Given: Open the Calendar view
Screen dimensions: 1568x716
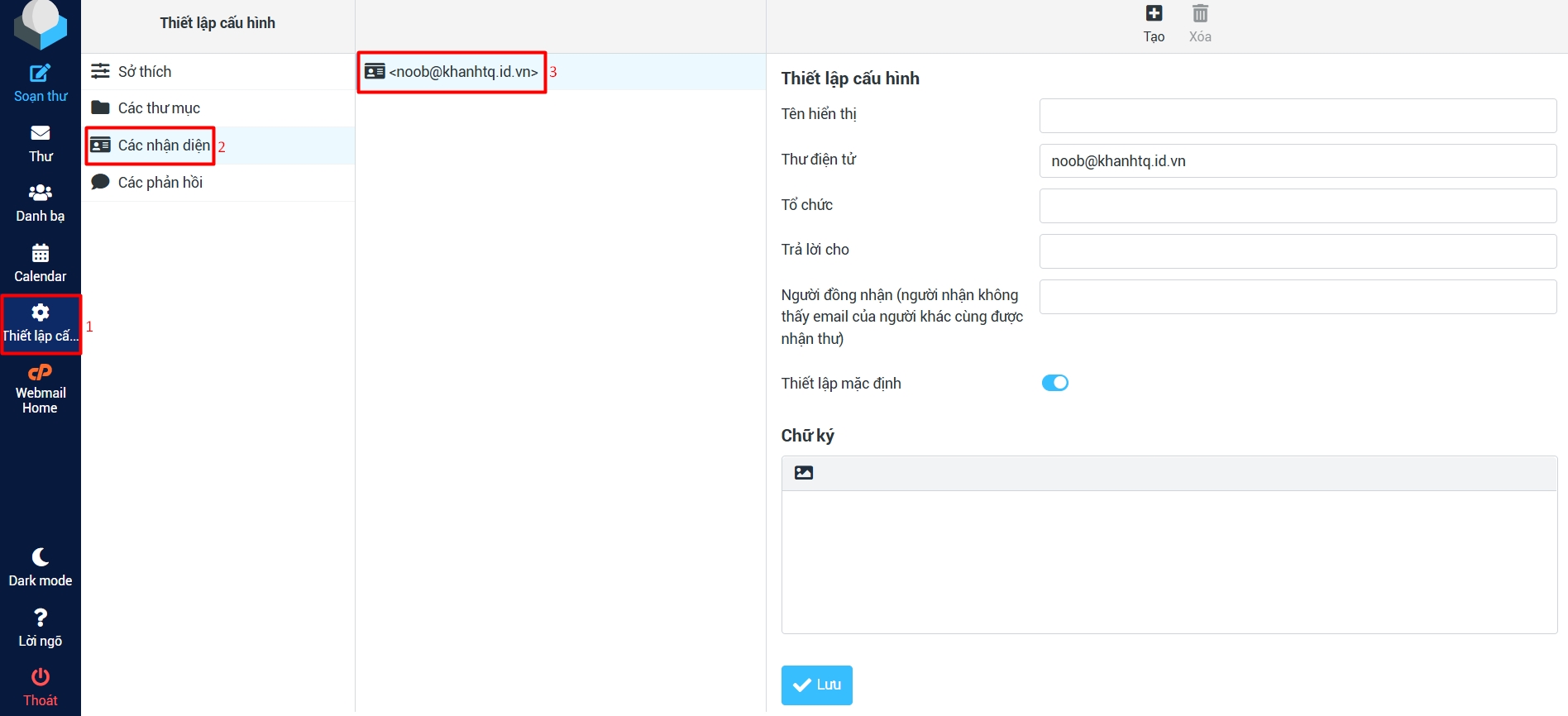Looking at the screenshot, I should click(40, 254).
